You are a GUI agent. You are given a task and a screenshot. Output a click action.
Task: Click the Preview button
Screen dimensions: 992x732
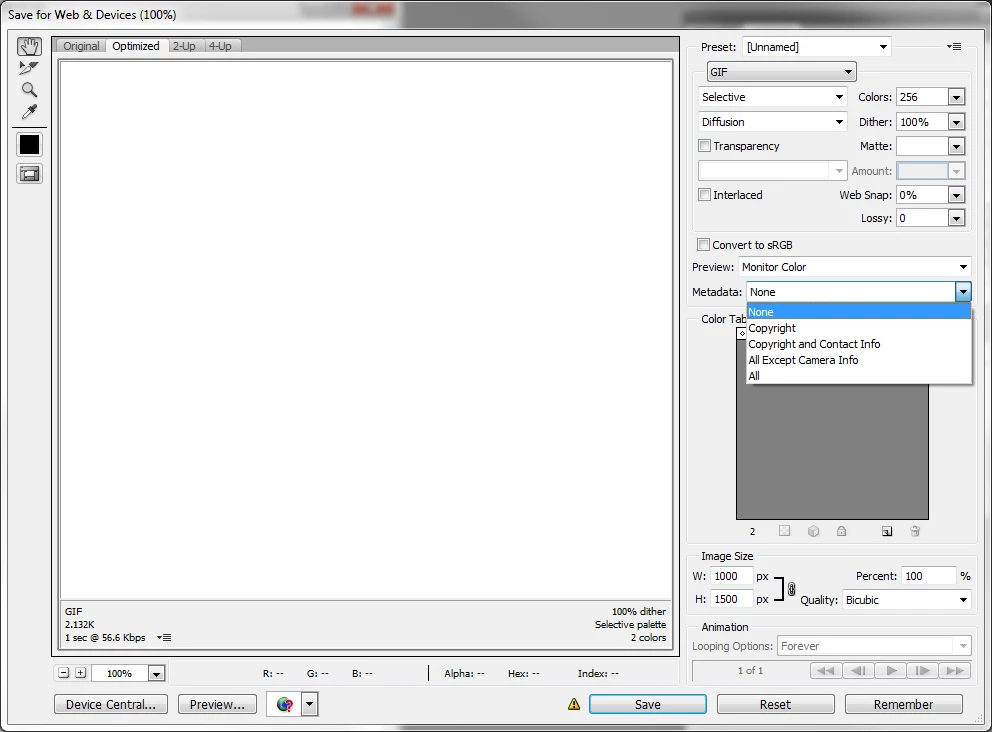click(217, 704)
